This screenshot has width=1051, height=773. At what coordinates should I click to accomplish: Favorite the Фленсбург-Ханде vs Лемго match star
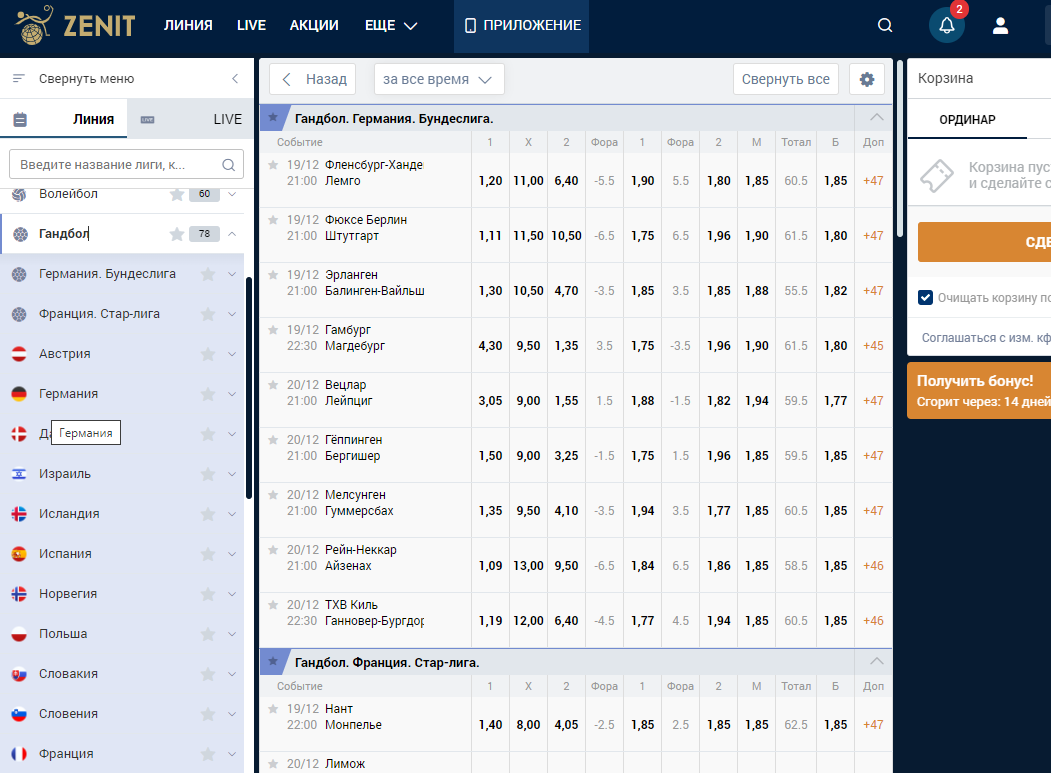coord(273,164)
